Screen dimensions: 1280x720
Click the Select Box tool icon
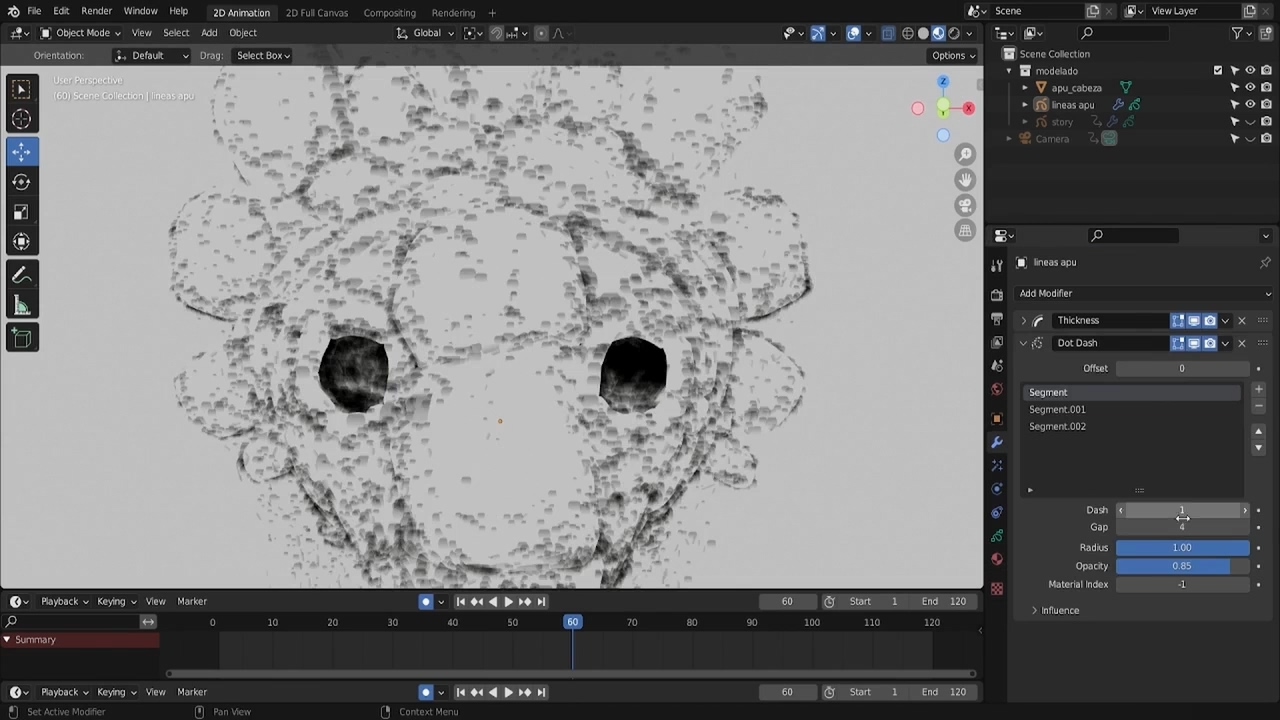pyautogui.click(x=21, y=89)
